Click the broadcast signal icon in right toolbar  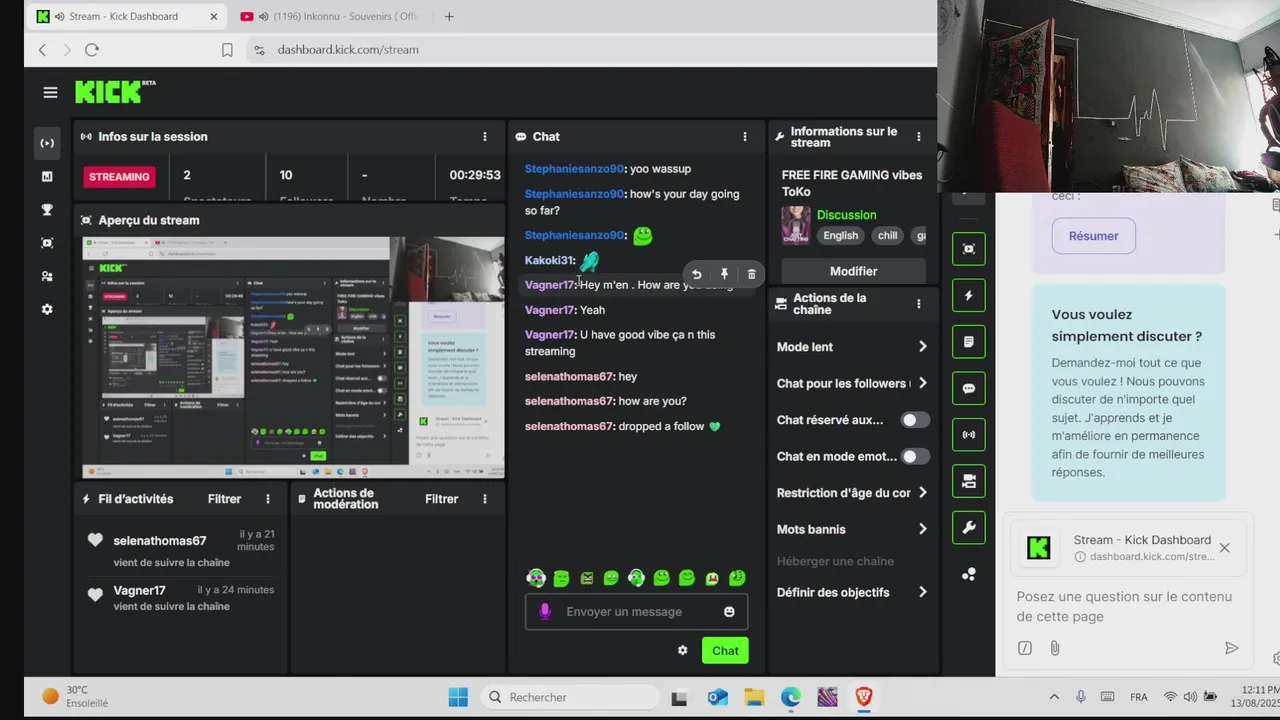[969, 435]
